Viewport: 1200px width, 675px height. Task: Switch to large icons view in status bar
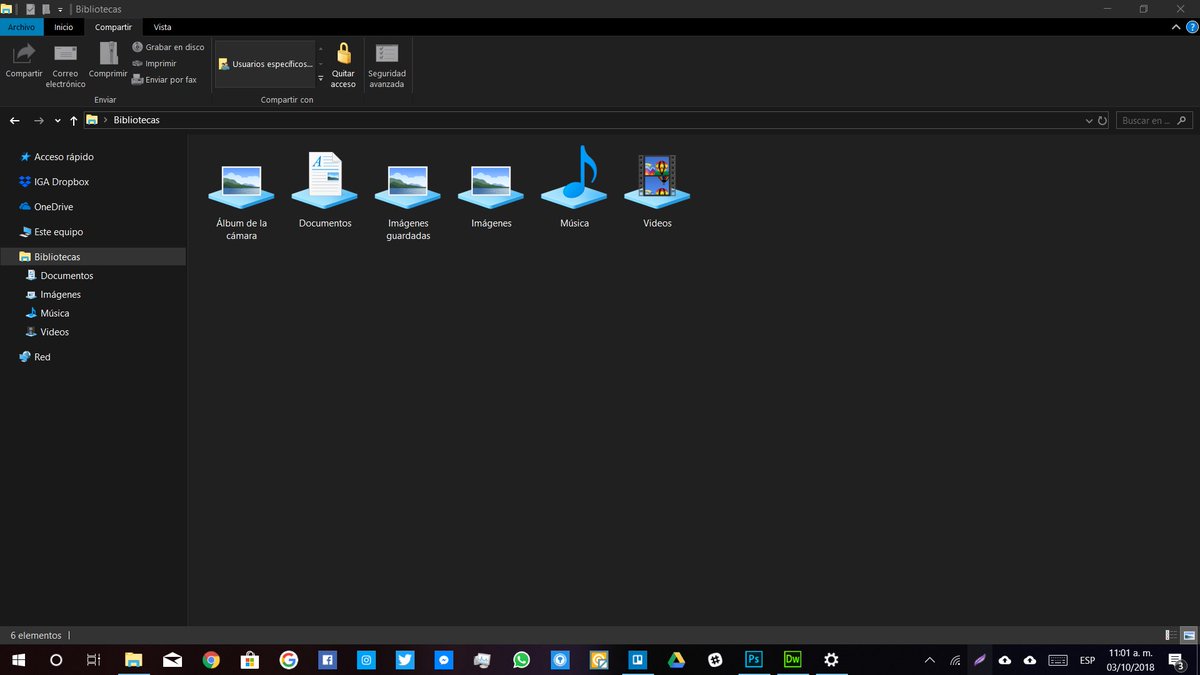pos(1187,635)
